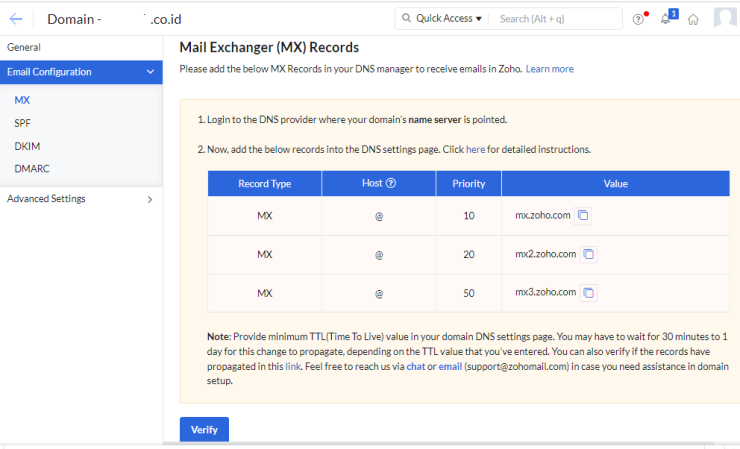This screenshot has width=740, height=449.
Task: Click the Value column header
Action: (x=615, y=184)
